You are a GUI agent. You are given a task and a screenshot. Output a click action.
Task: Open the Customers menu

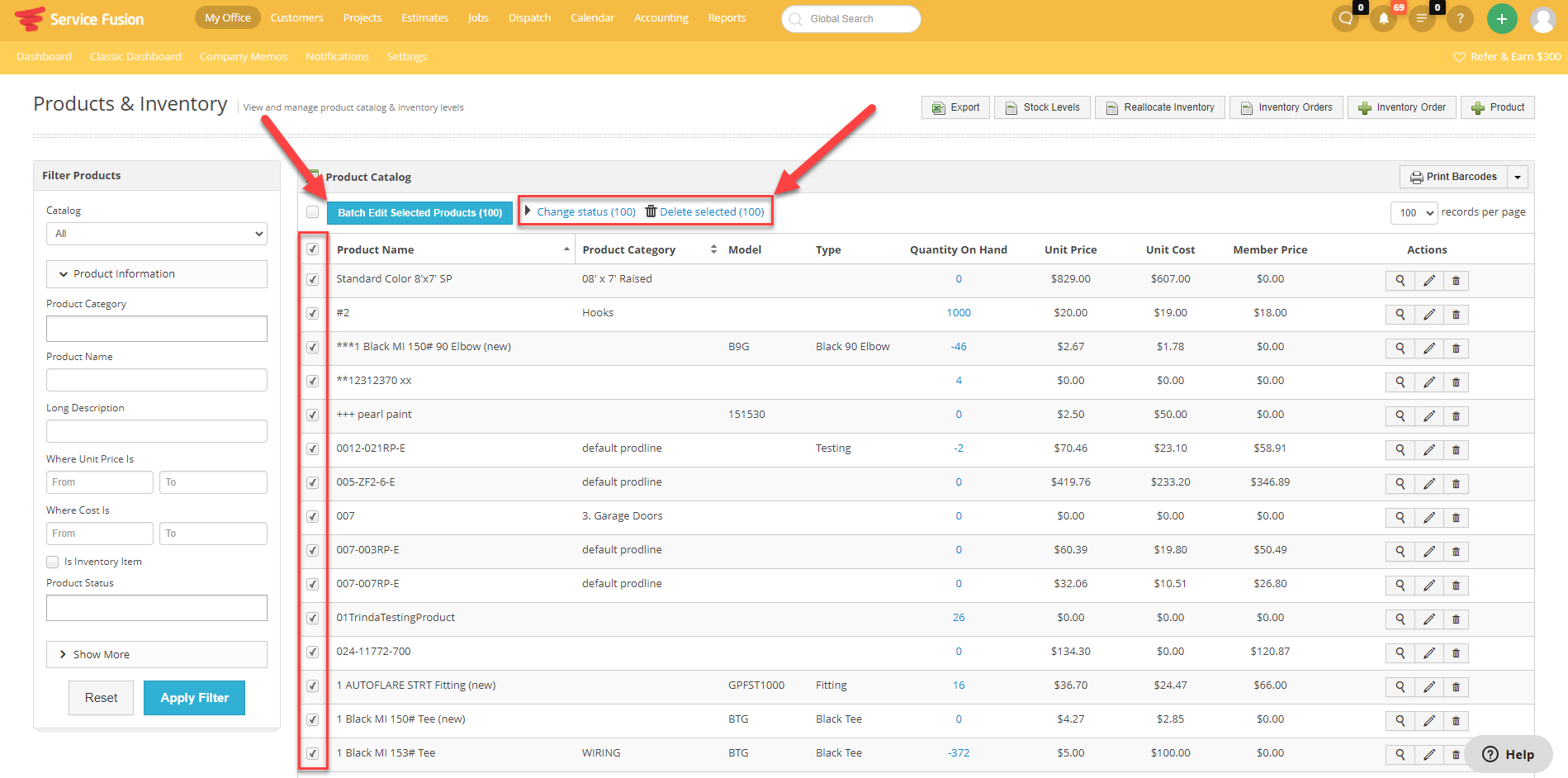click(x=296, y=17)
